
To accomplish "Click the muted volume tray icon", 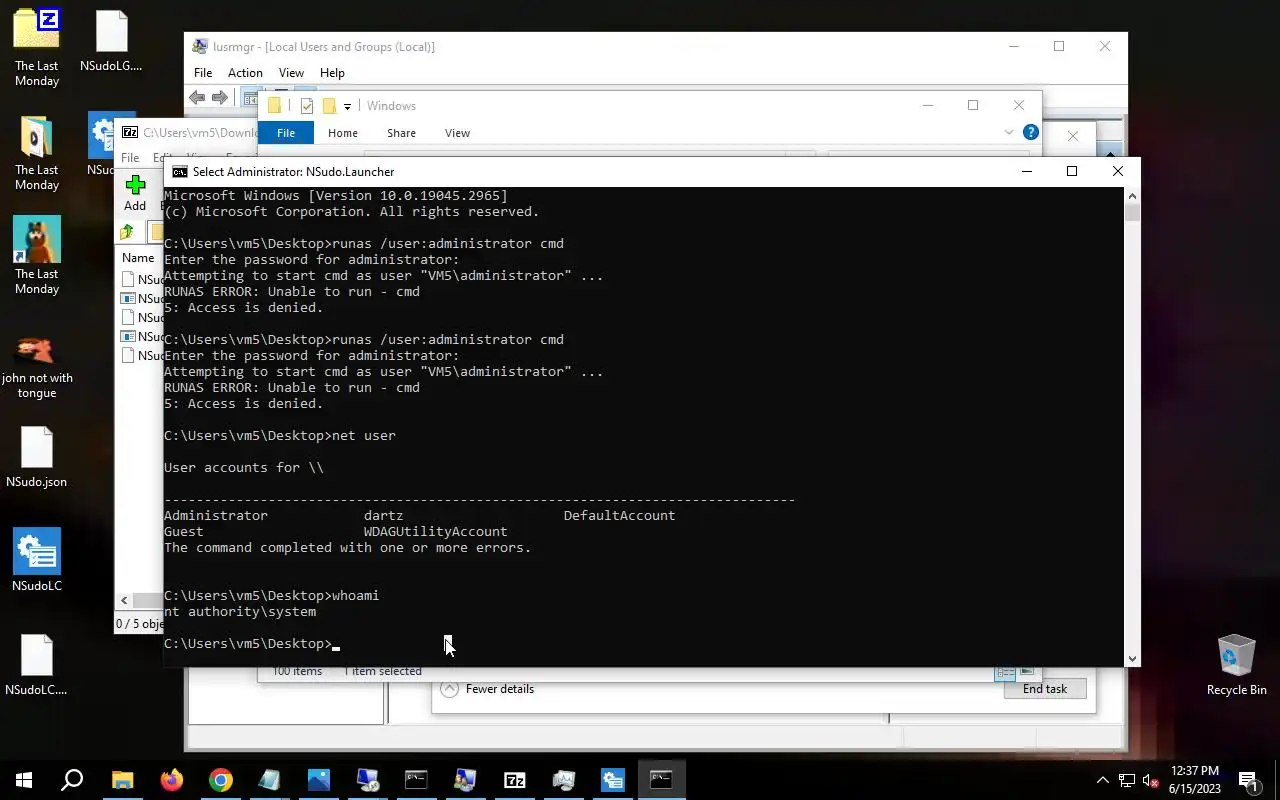I will pyautogui.click(x=1151, y=780).
